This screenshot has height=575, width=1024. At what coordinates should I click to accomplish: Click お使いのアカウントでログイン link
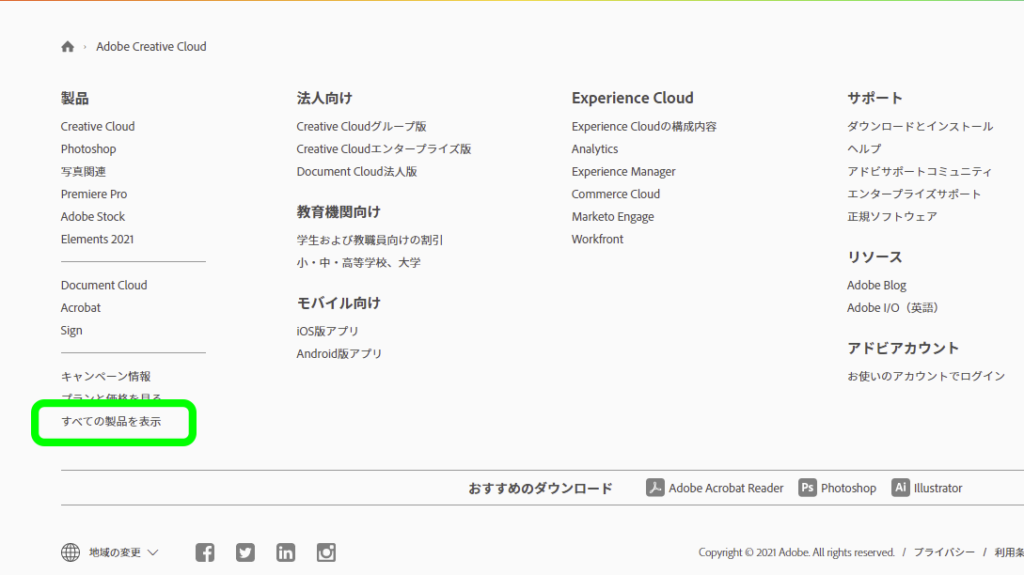click(x=925, y=376)
